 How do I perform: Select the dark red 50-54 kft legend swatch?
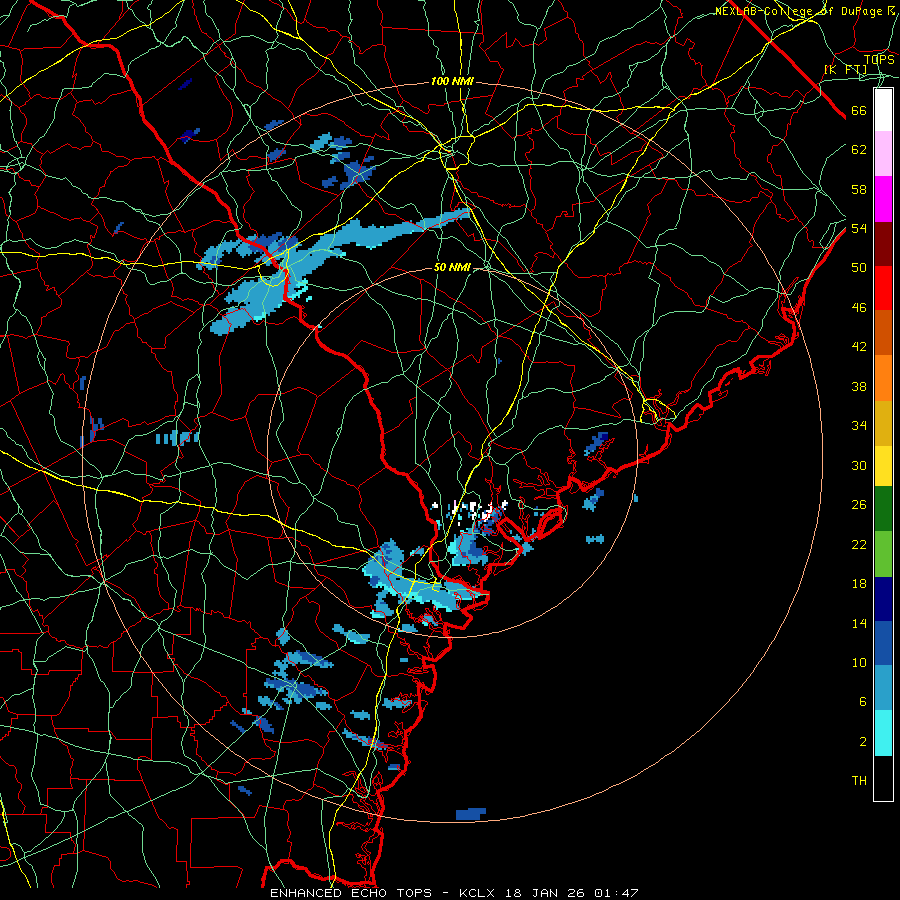(x=883, y=244)
